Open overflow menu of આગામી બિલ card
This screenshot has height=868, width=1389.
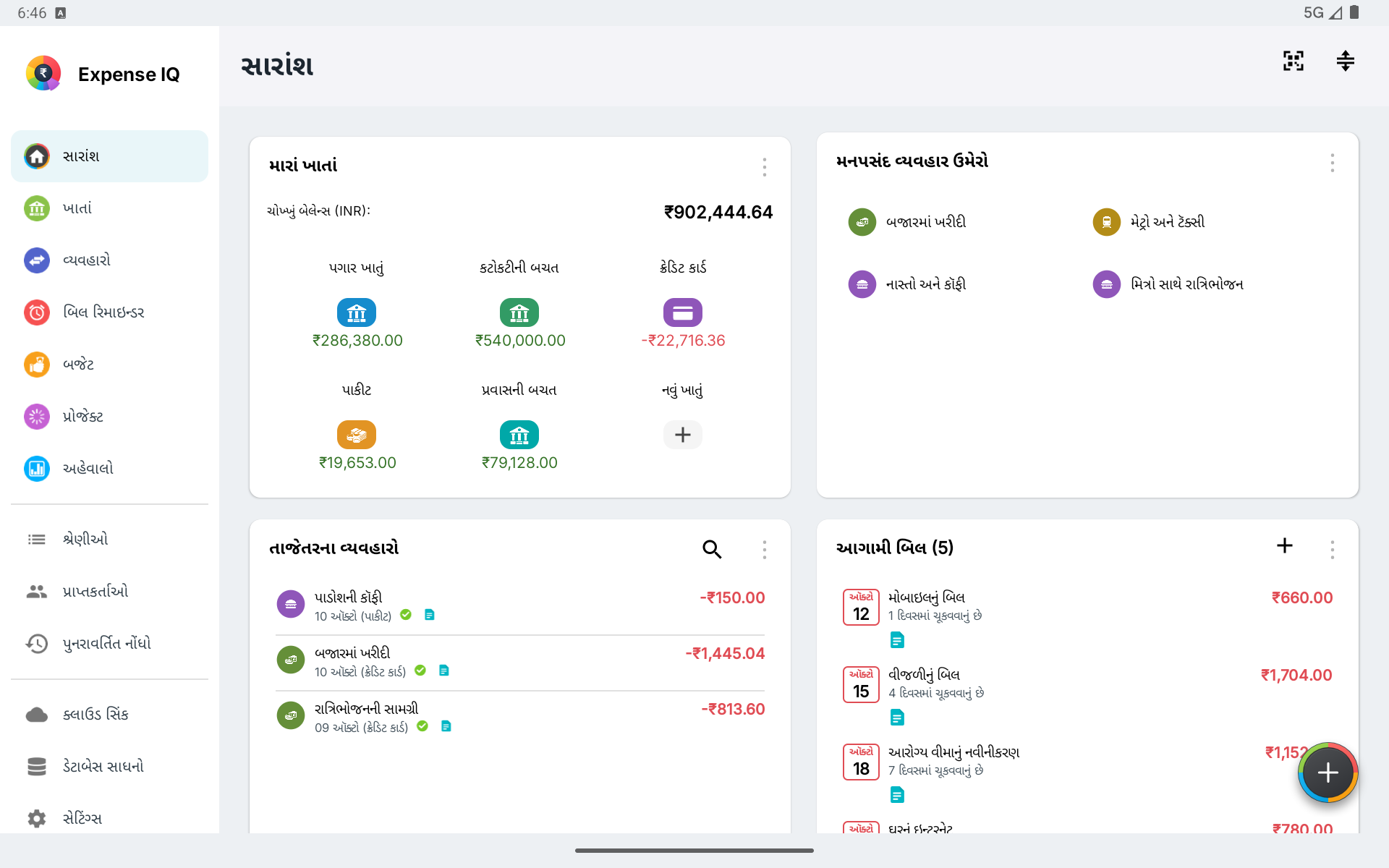click(1332, 550)
